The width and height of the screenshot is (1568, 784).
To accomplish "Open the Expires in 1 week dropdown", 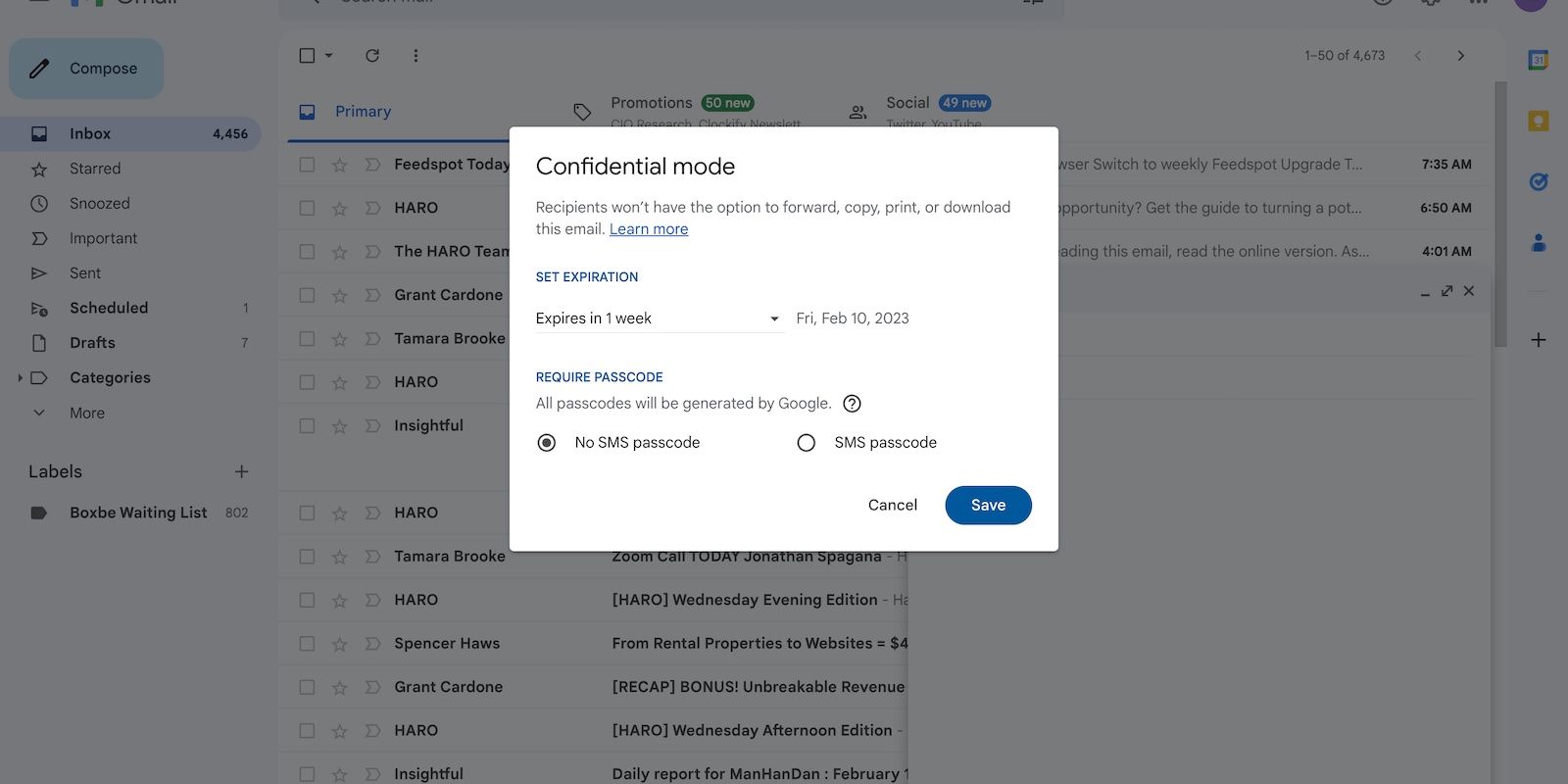I will (x=660, y=318).
